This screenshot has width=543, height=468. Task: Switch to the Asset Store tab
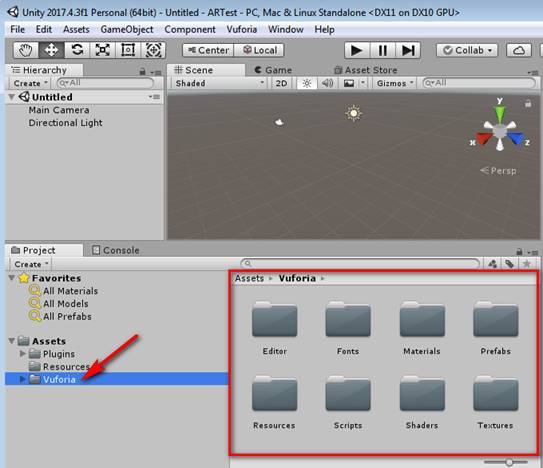click(x=366, y=70)
